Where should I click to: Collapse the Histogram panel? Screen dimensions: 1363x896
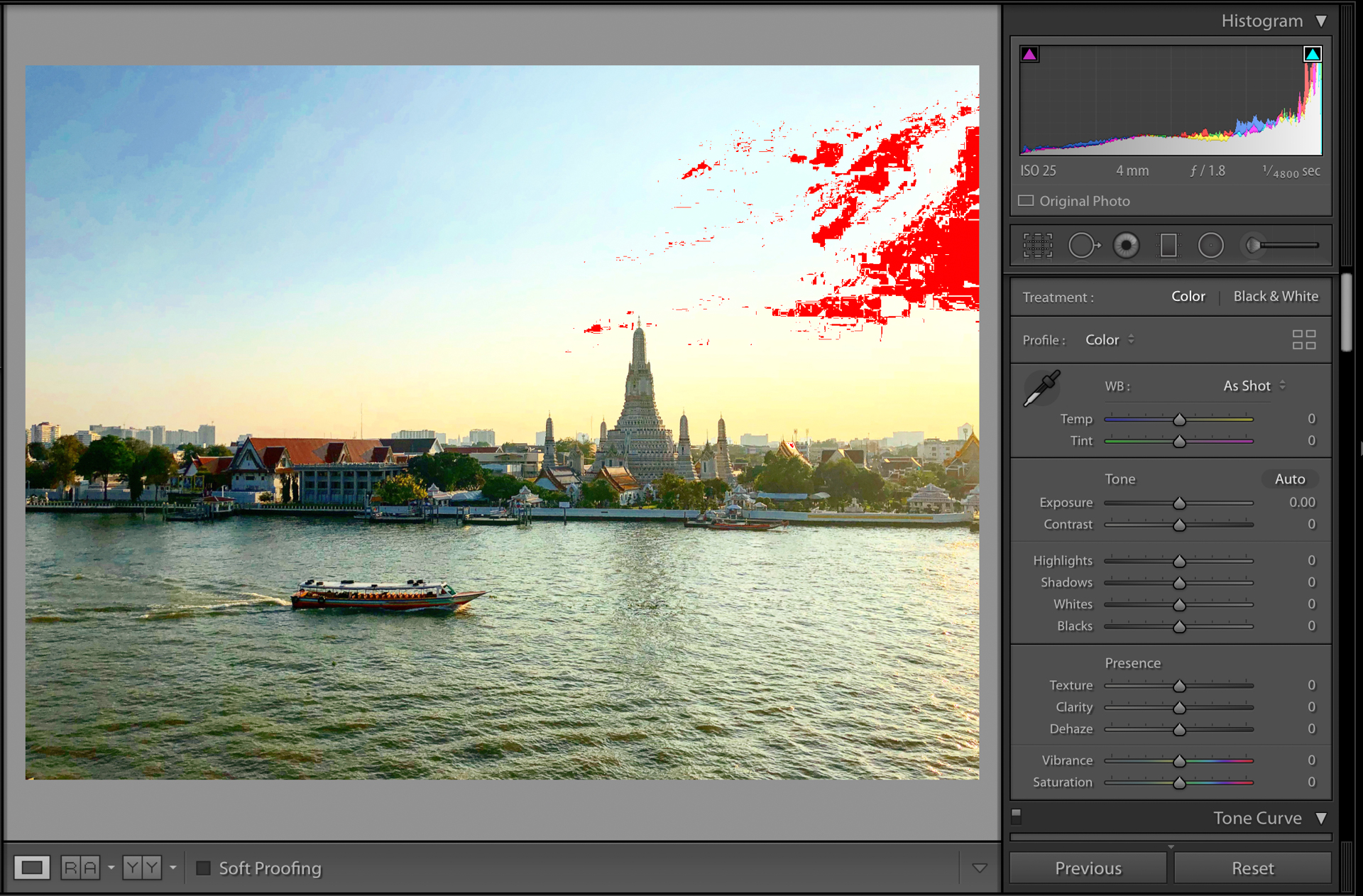1321,21
